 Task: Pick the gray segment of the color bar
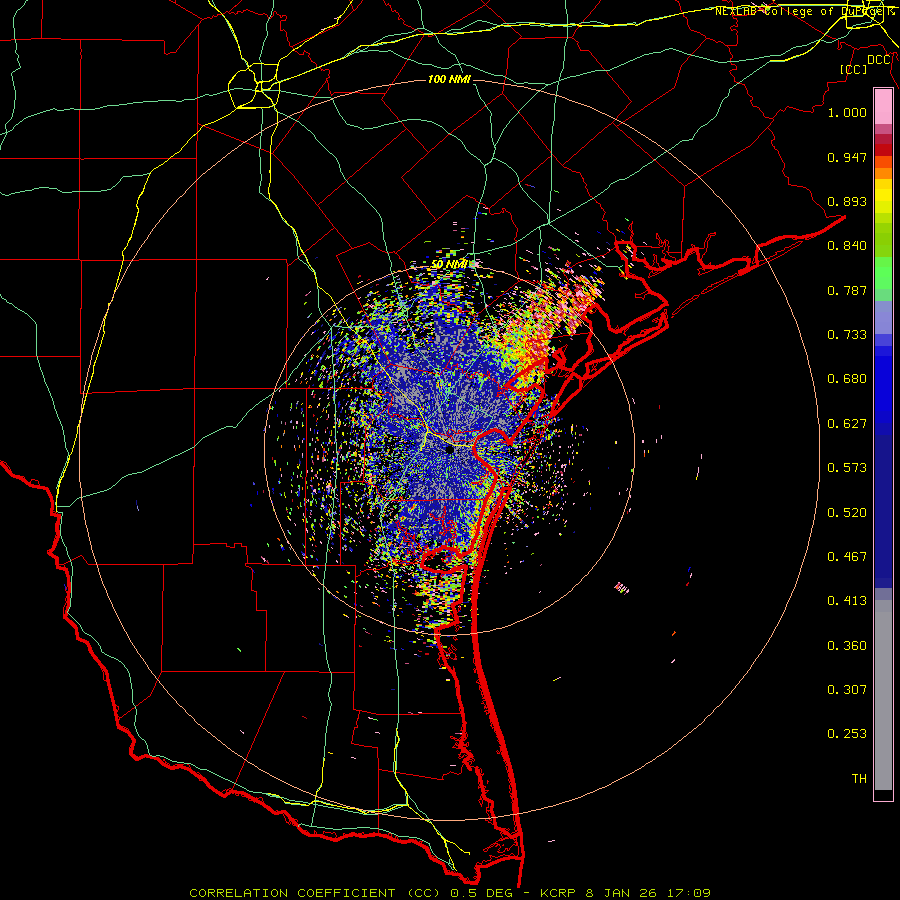click(x=883, y=695)
